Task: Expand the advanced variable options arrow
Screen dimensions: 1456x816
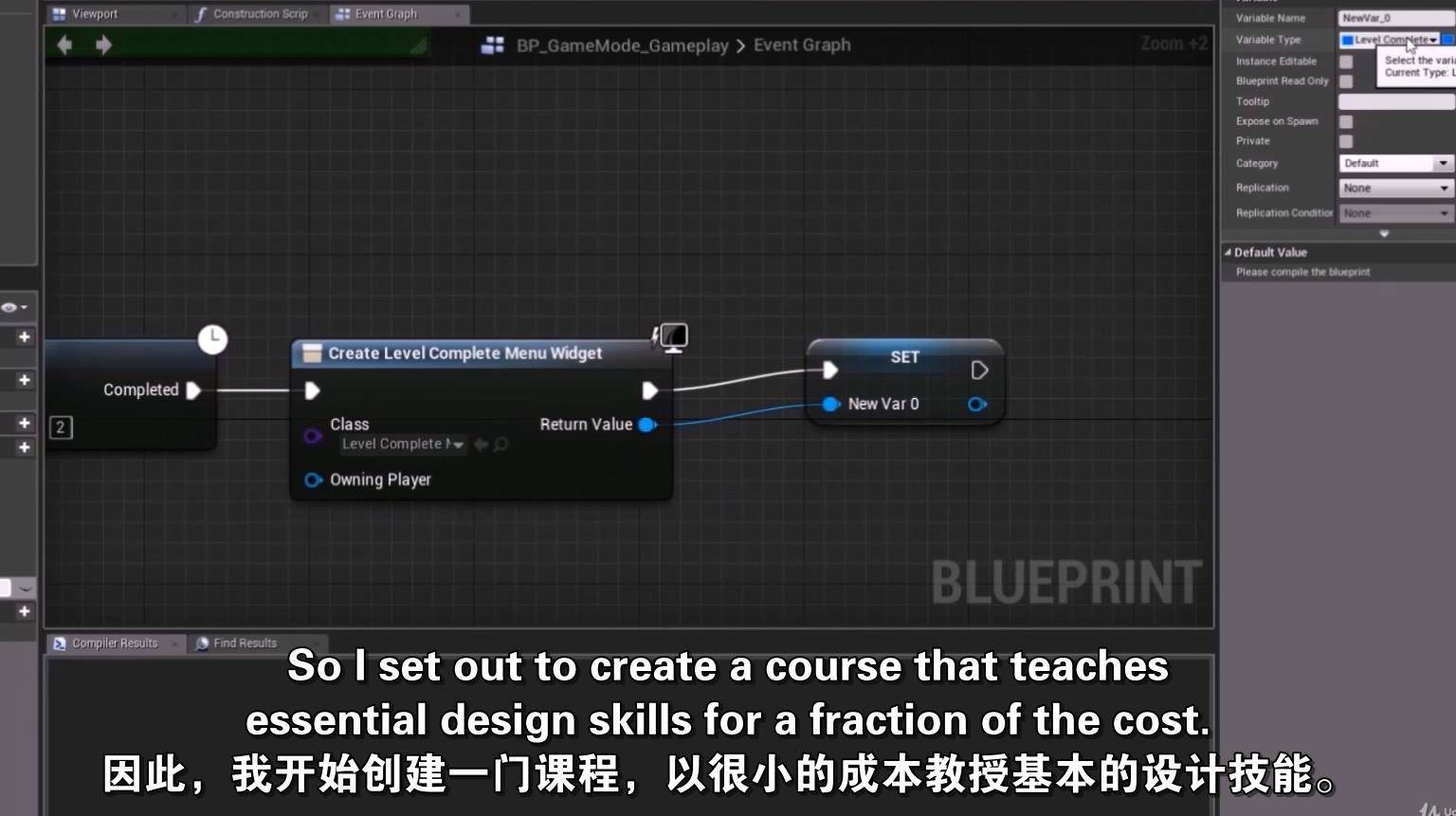Action: (x=1384, y=233)
